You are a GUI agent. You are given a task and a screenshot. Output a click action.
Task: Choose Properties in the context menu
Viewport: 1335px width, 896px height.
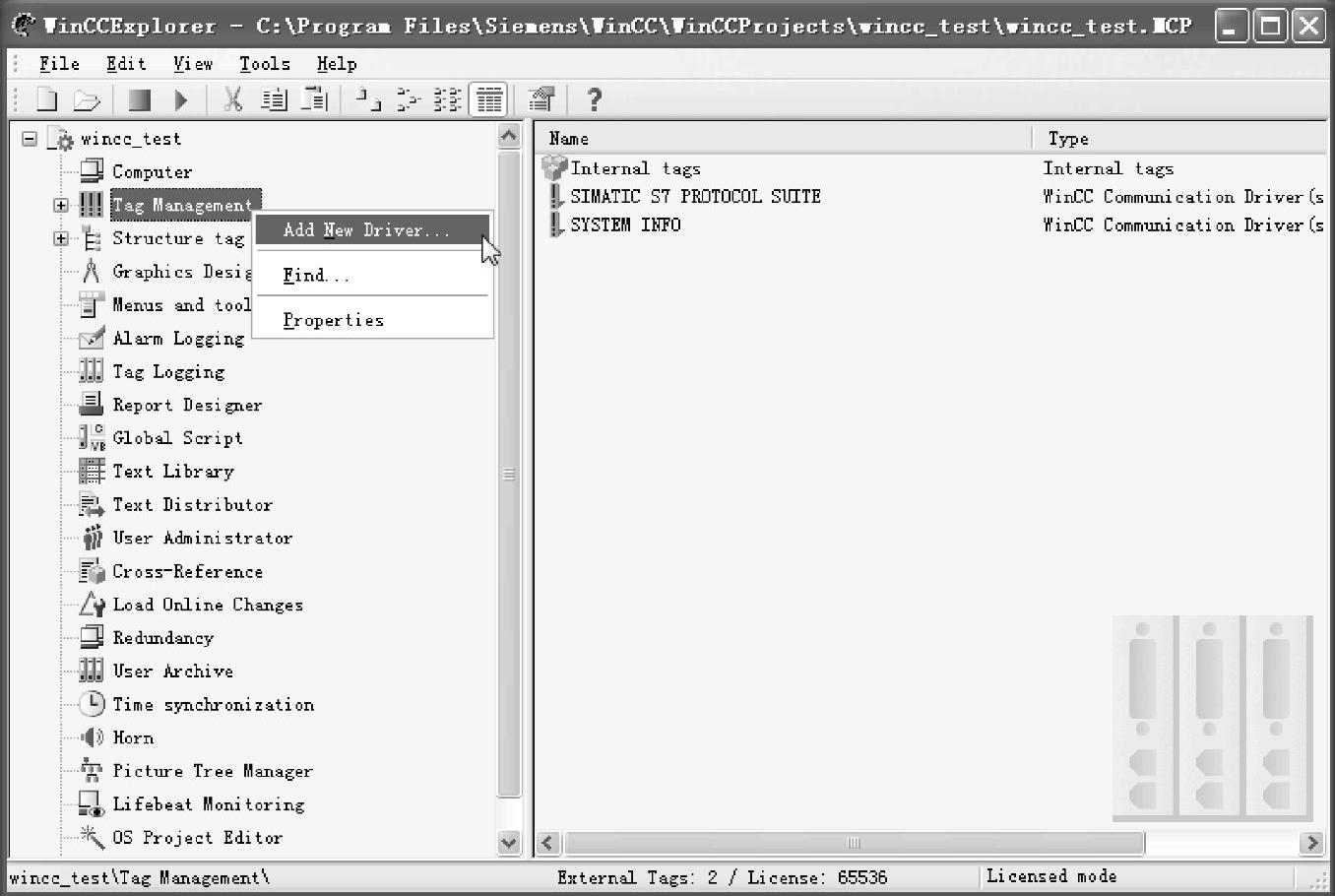[372, 320]
